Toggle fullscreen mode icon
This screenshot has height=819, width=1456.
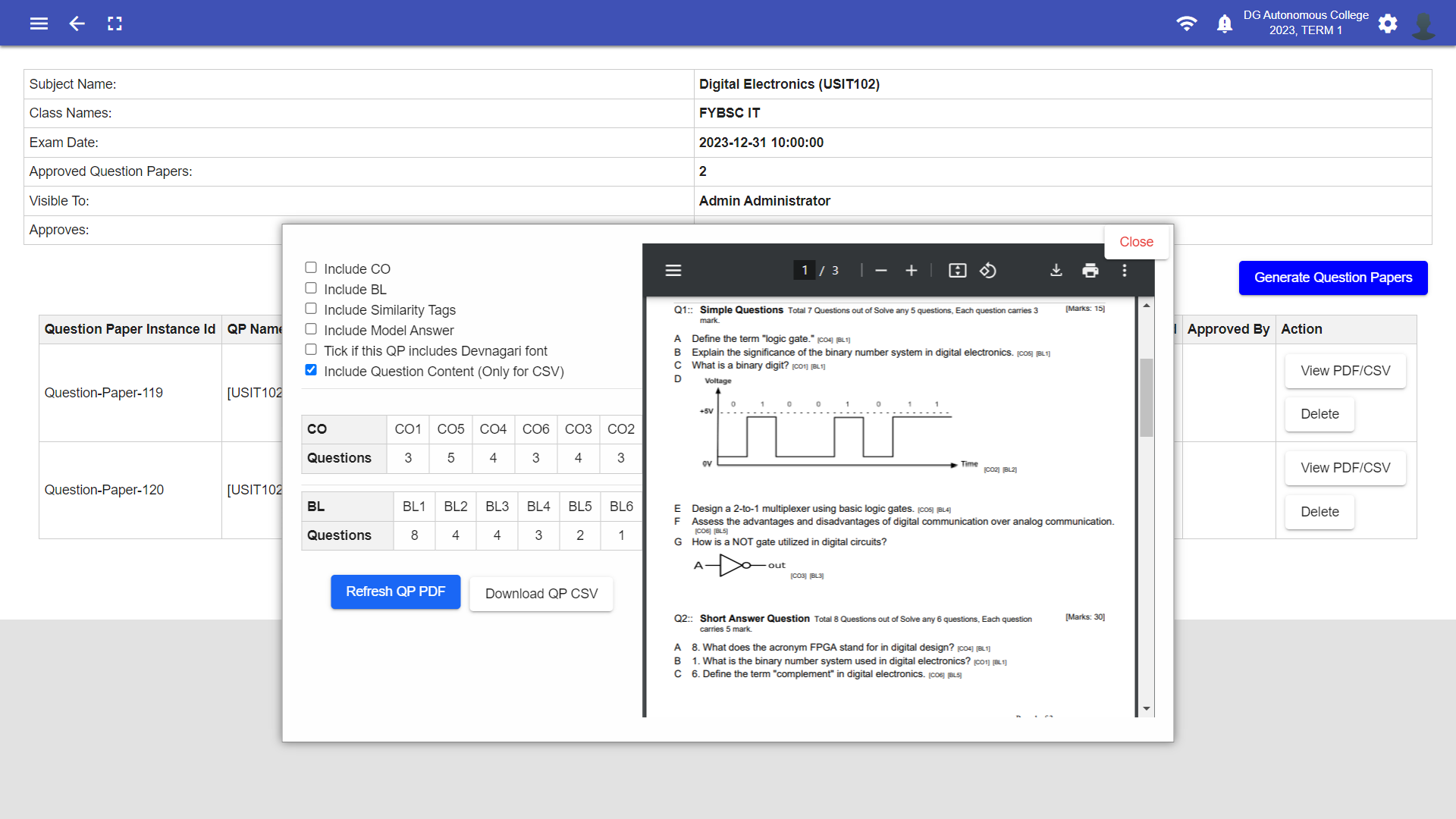115,24
